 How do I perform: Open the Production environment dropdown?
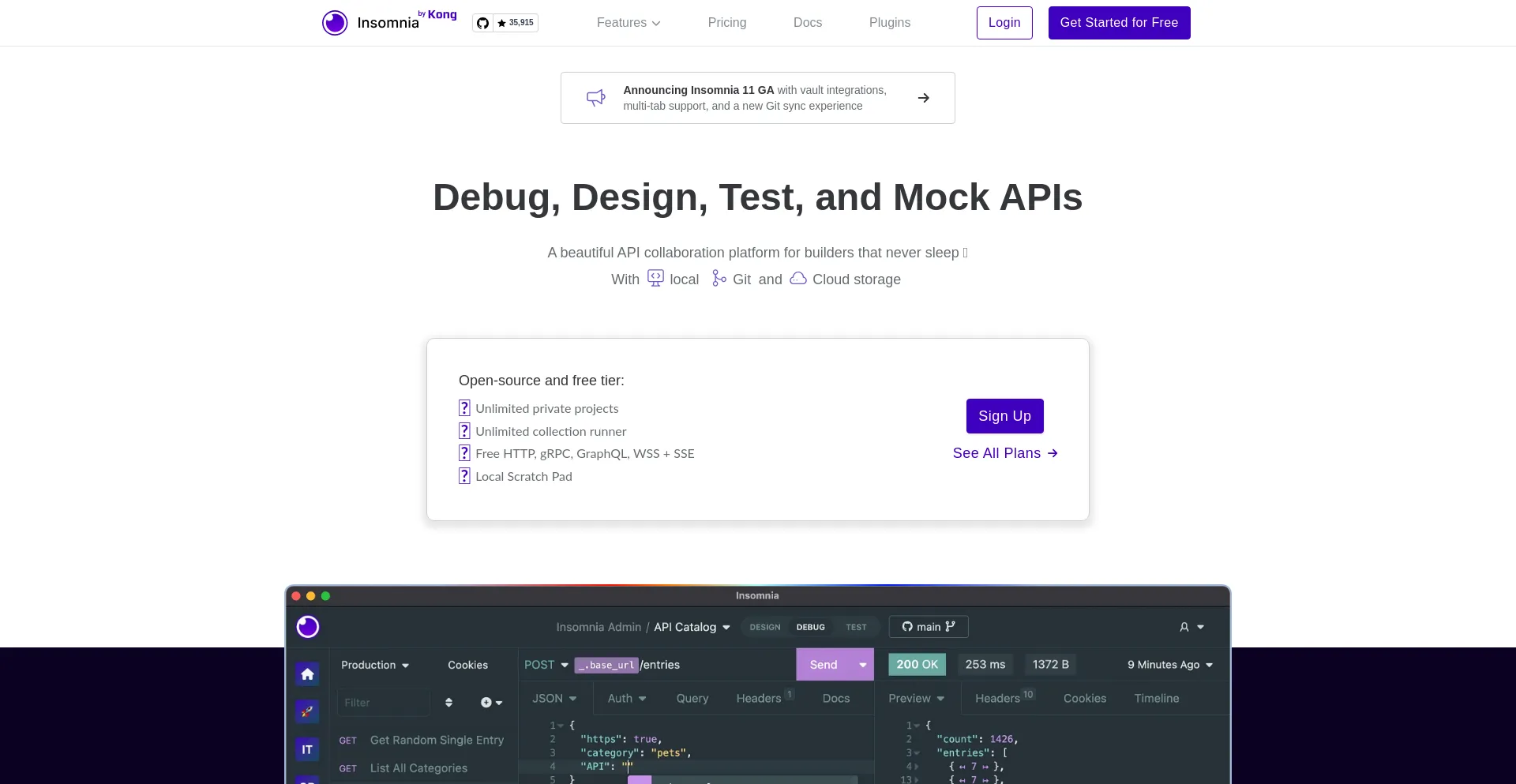coord(375,665)
